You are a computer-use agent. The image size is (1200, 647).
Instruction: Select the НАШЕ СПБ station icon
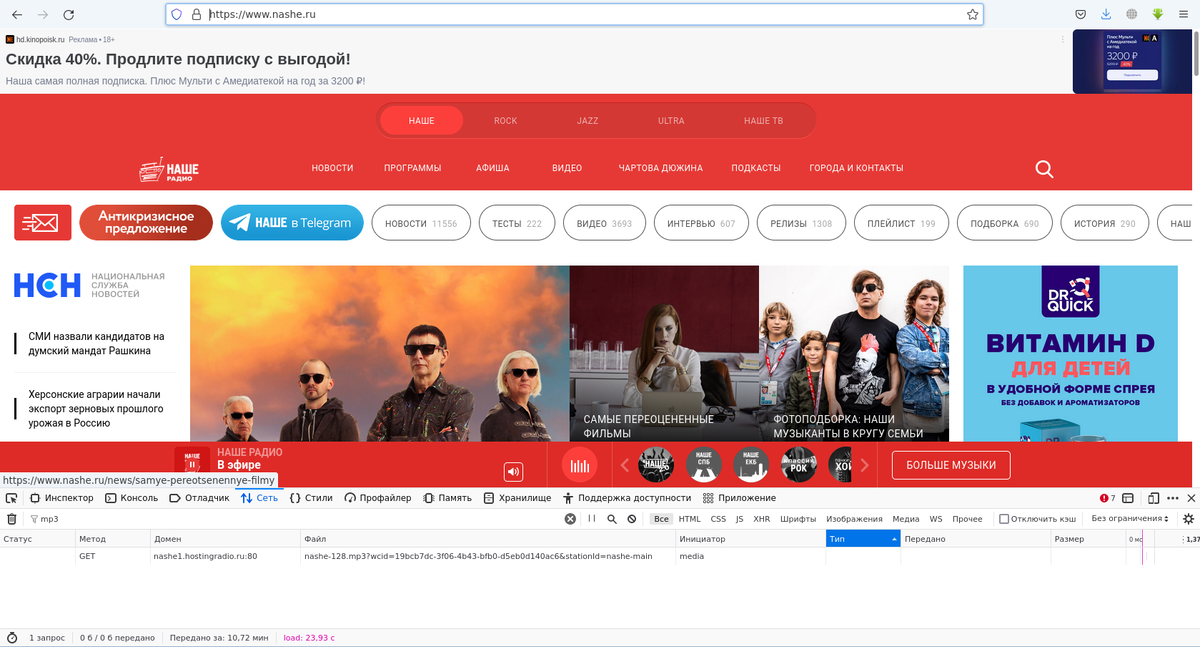click(x=704, y=465)
